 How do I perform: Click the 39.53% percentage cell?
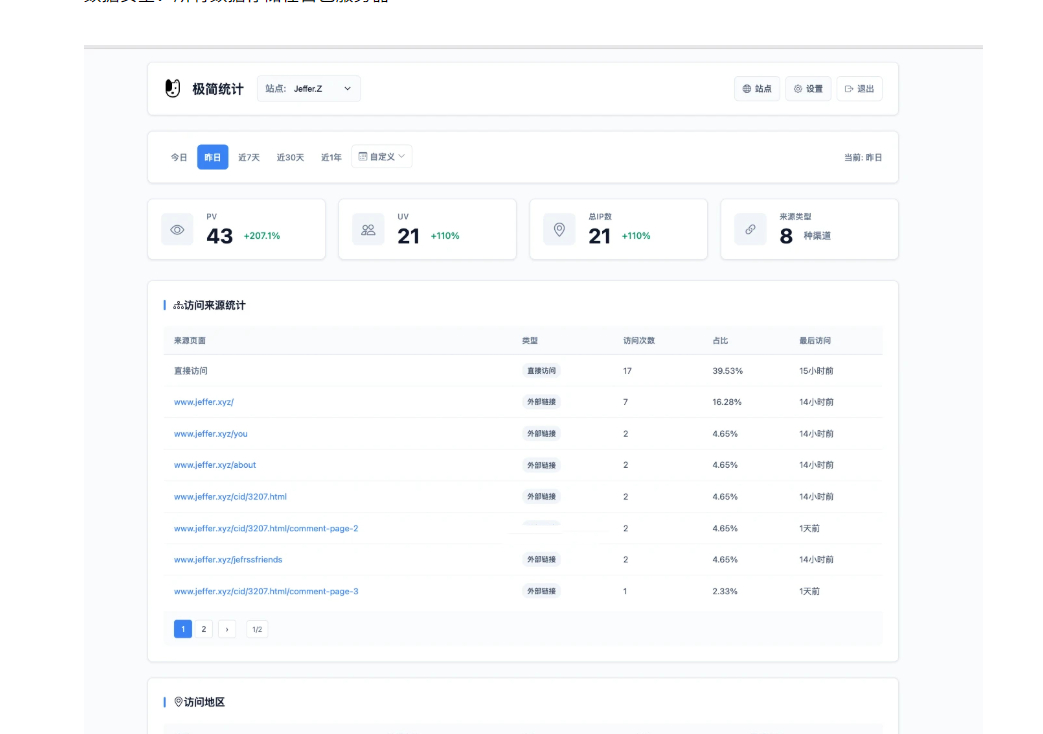click(728, 371)
